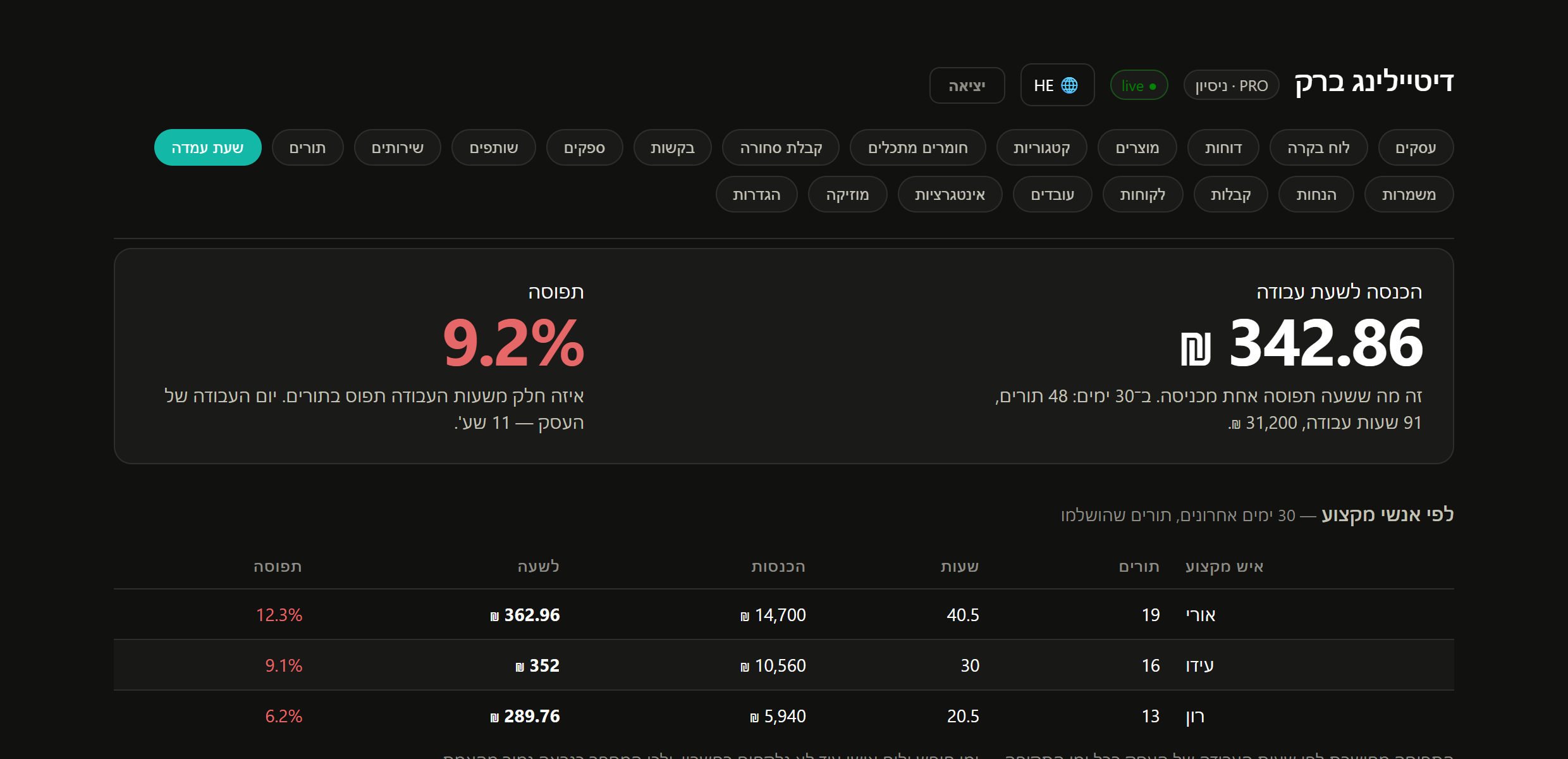
Task: Click the PRO ניסיון trial badge
Action: (x=1231, y=85)
